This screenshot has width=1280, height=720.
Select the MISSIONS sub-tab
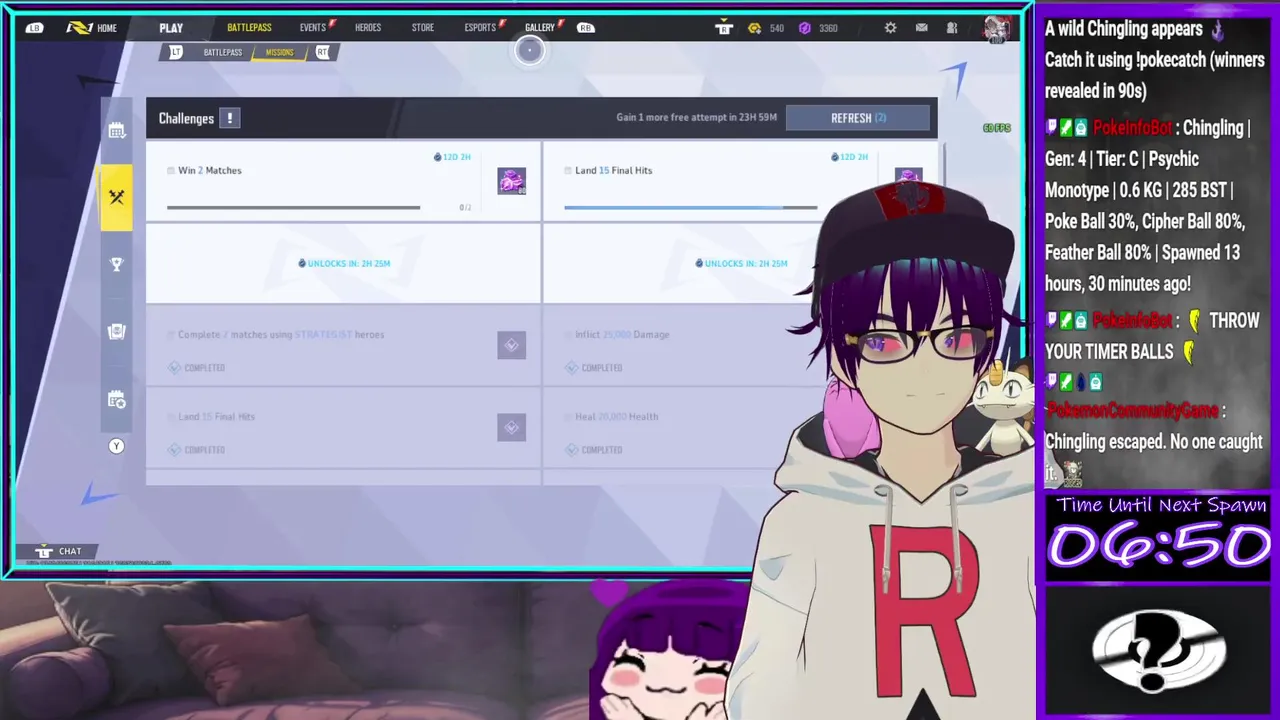280,52
